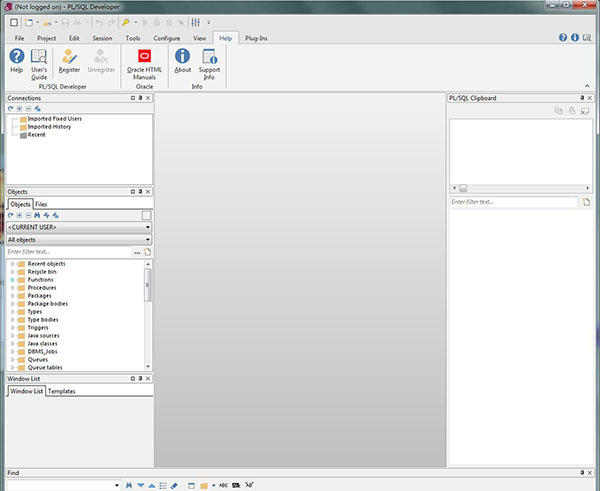600x491 pixels.
Task: Toggle the square box in Objects toolbar
Action: coord(146,215)
